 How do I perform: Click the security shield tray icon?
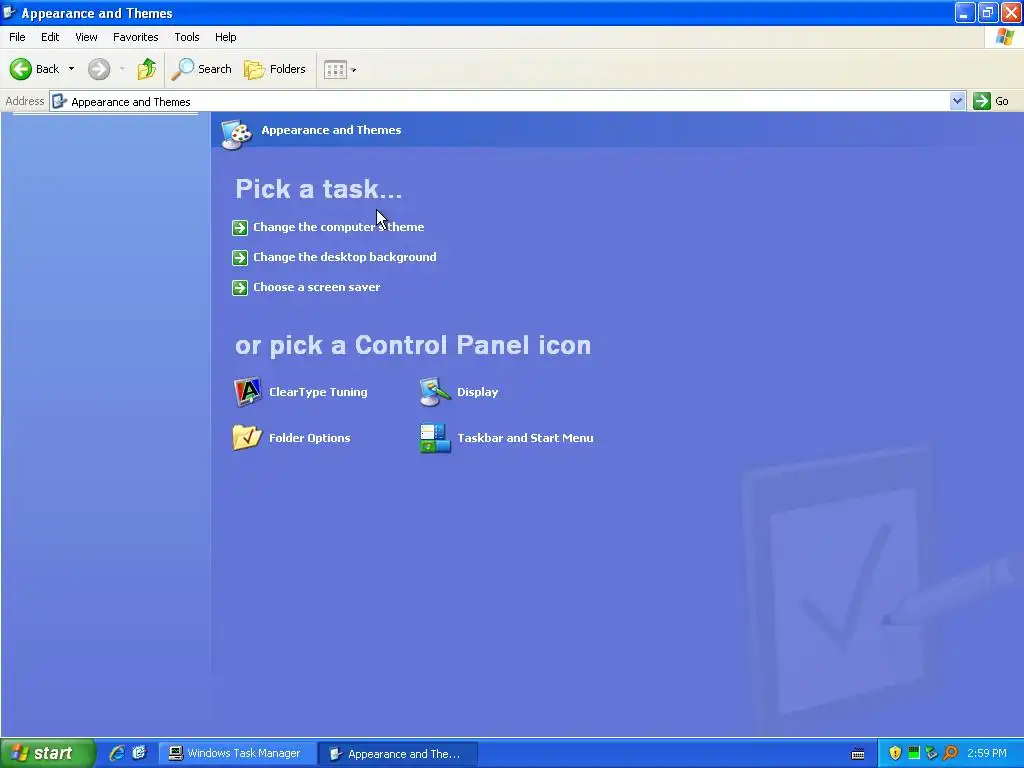[895, 754]
